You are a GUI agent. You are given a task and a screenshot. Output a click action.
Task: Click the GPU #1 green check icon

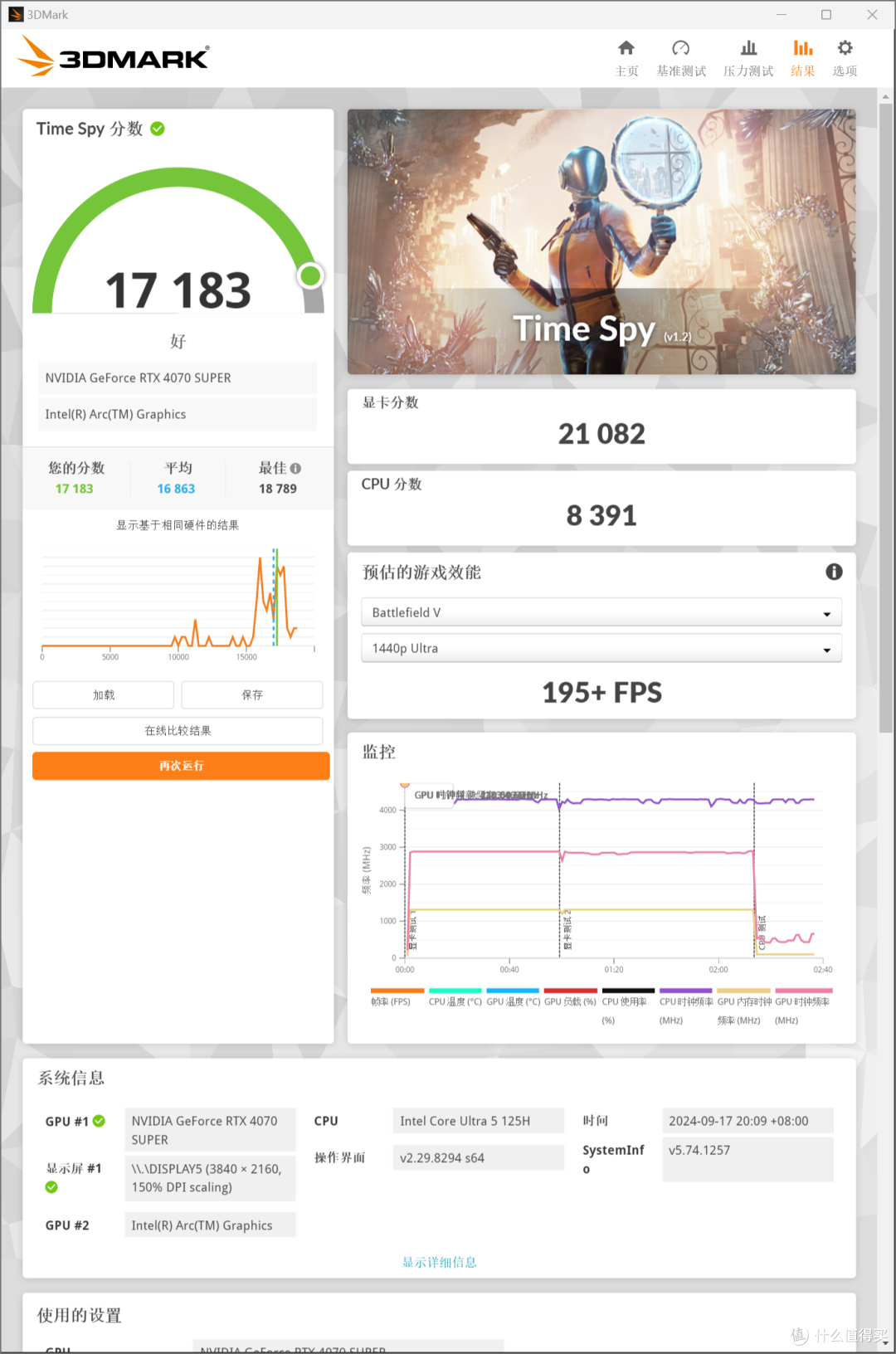coord(99,1121)
